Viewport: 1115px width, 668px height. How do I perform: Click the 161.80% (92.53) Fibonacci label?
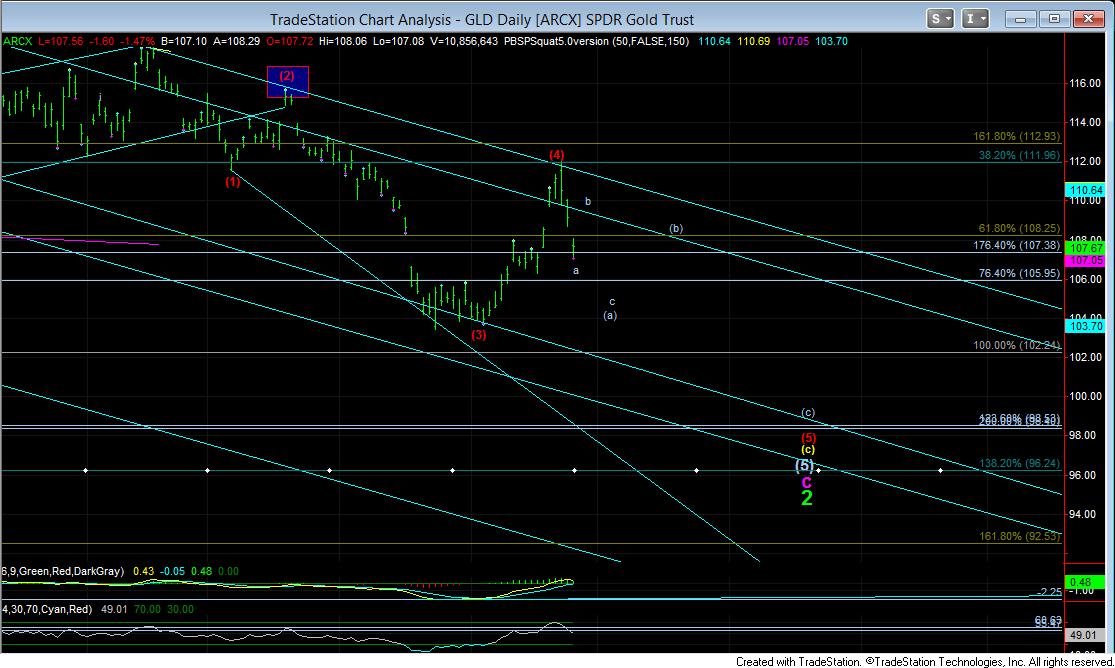(1019, 536)
